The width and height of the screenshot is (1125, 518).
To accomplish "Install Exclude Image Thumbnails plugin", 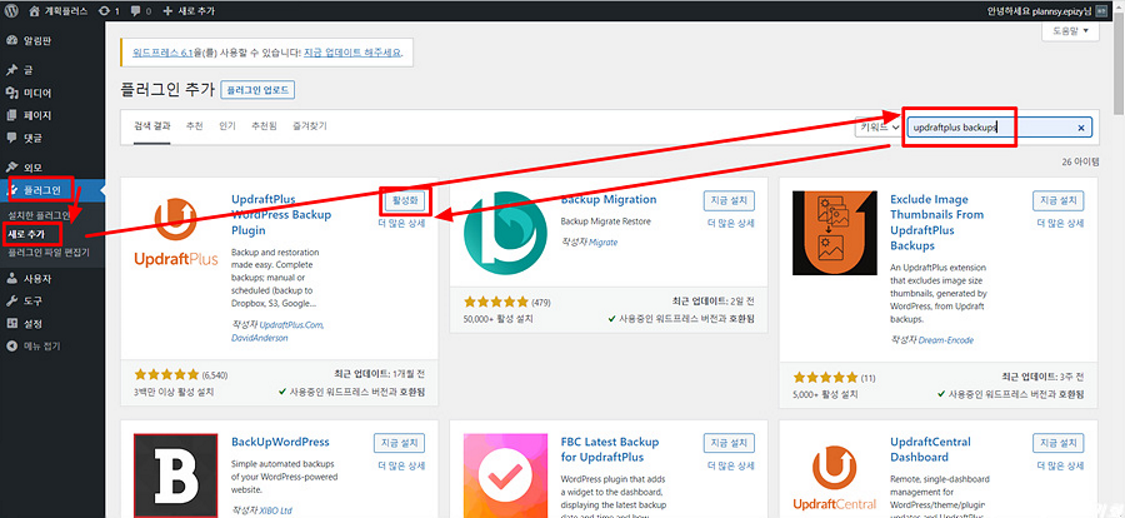I will 1058,201.
